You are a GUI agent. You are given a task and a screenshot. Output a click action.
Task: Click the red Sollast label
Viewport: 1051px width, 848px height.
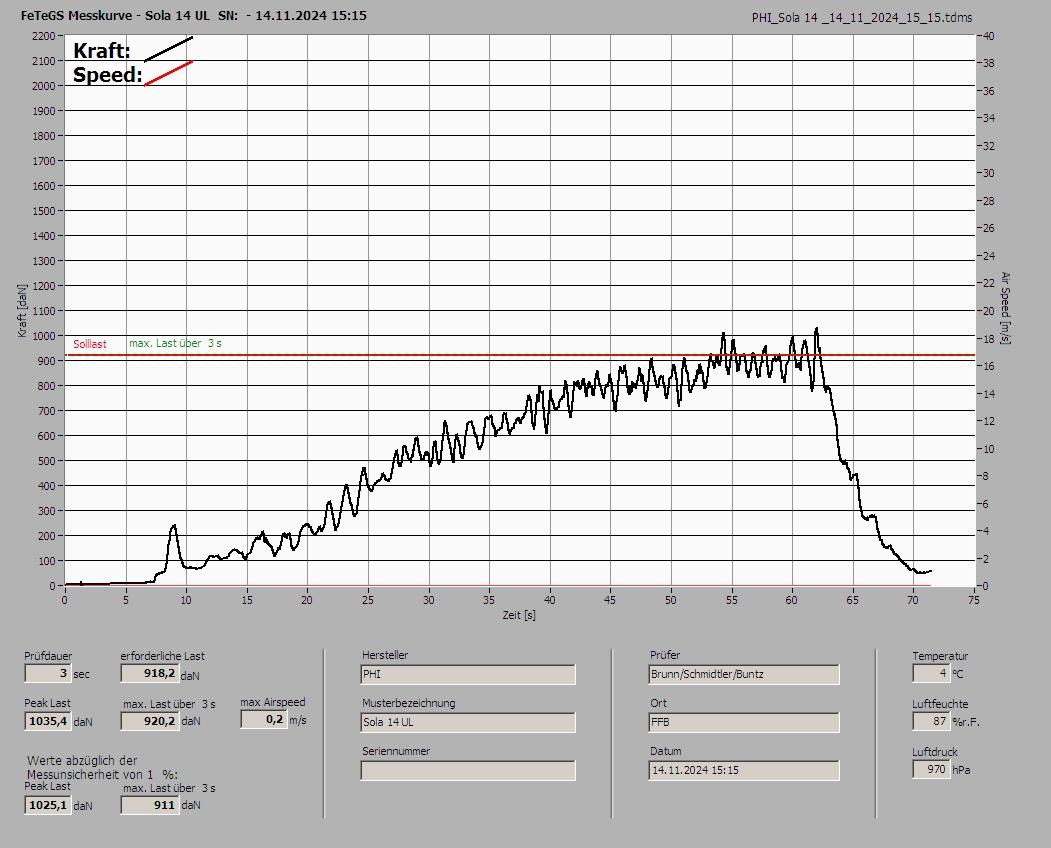point(90,344)
